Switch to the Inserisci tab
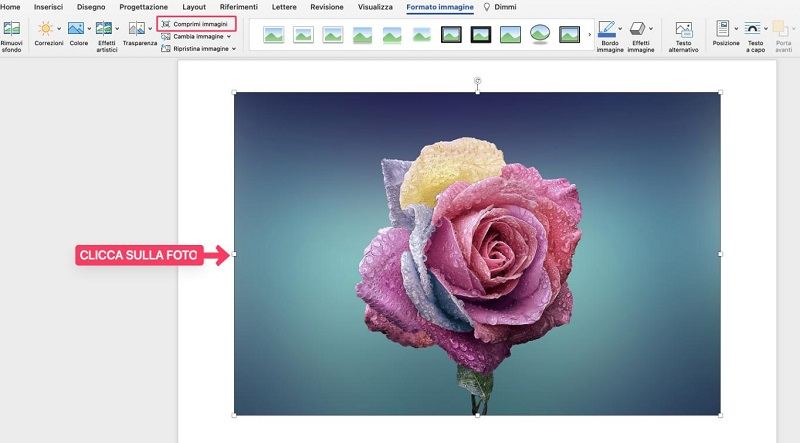The image size is (800, 443). coord(48,7)
